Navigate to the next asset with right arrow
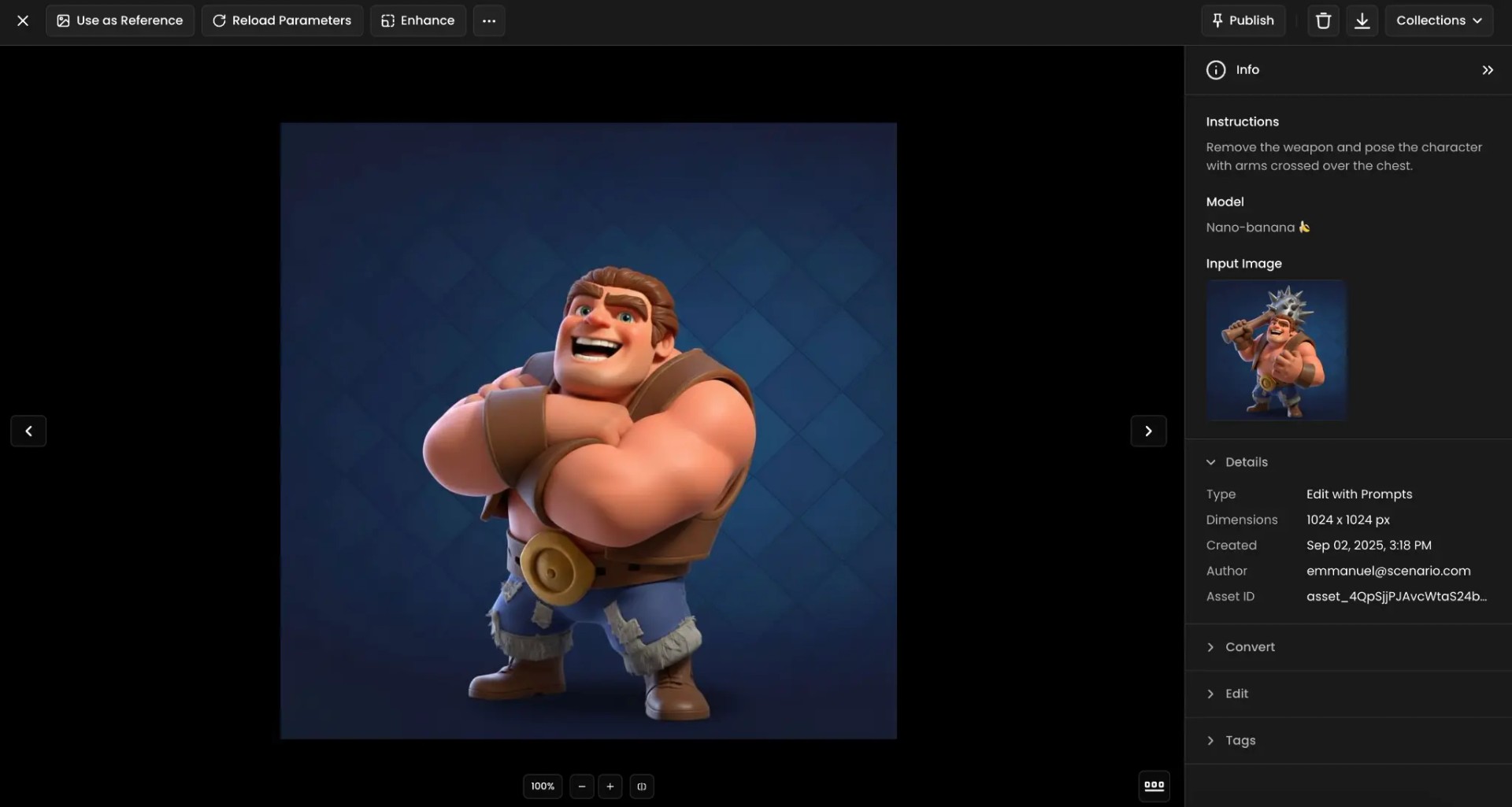 [x=1148, y=431]
